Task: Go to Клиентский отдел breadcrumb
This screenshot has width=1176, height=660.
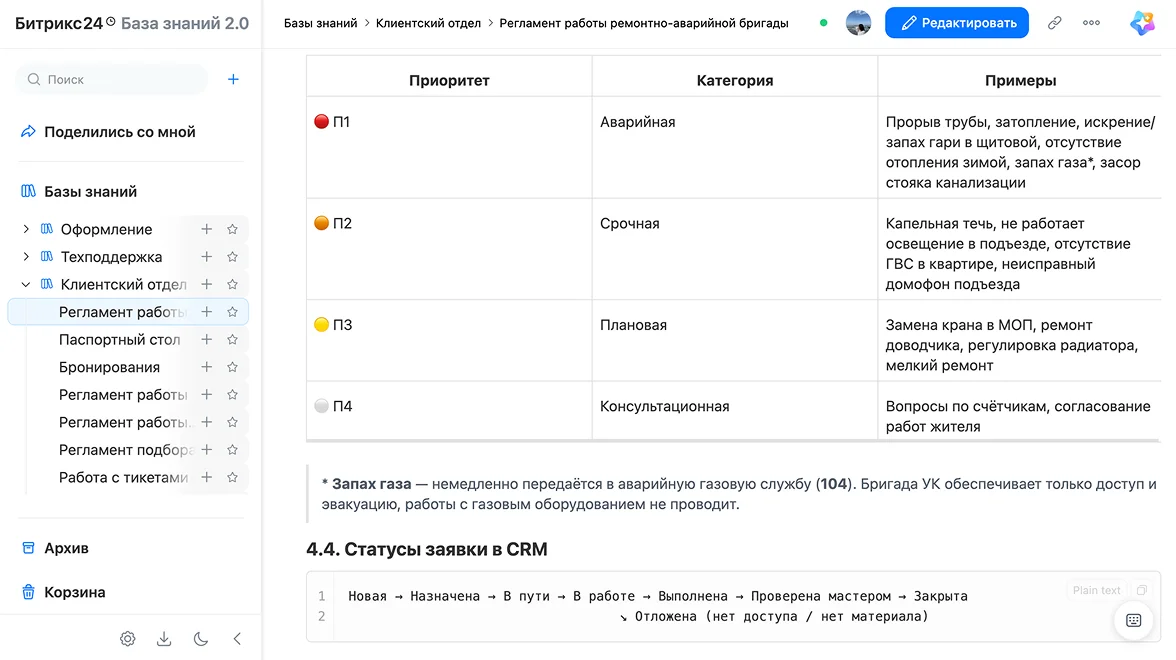Action: pos(428,23)
